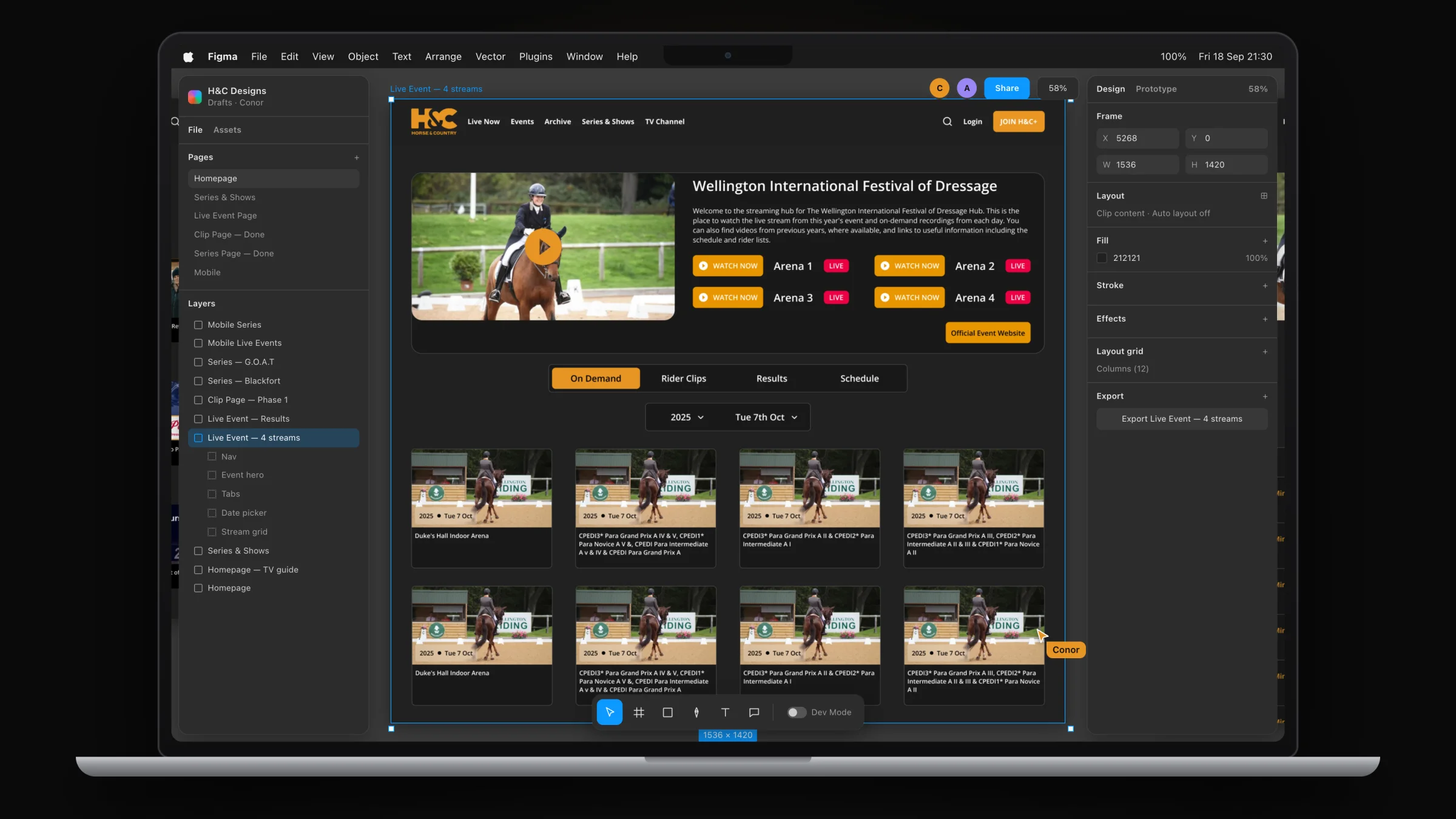The image size is (1456, 819).
Task: Add export setting with plus icon
Action: click(x=1265, y=397)
